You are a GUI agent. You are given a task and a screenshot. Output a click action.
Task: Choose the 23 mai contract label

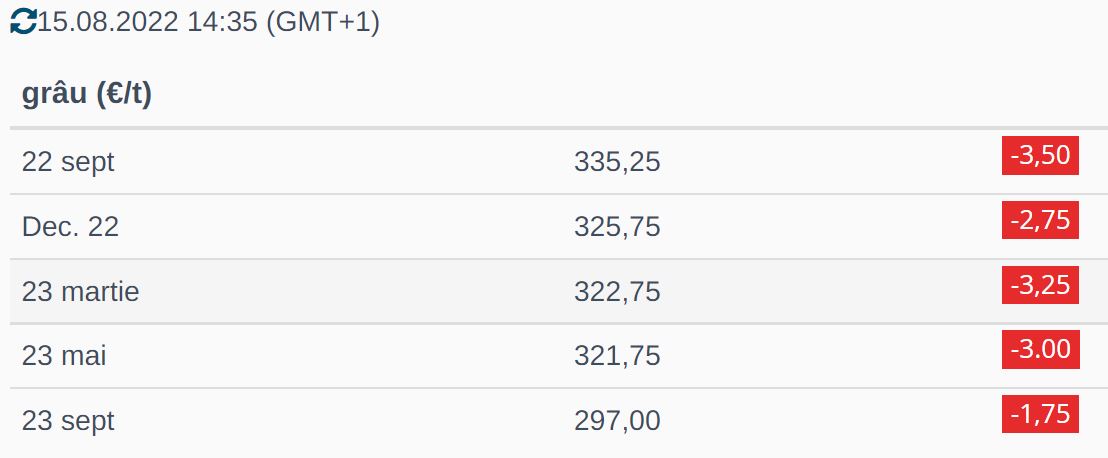[64, 356]
